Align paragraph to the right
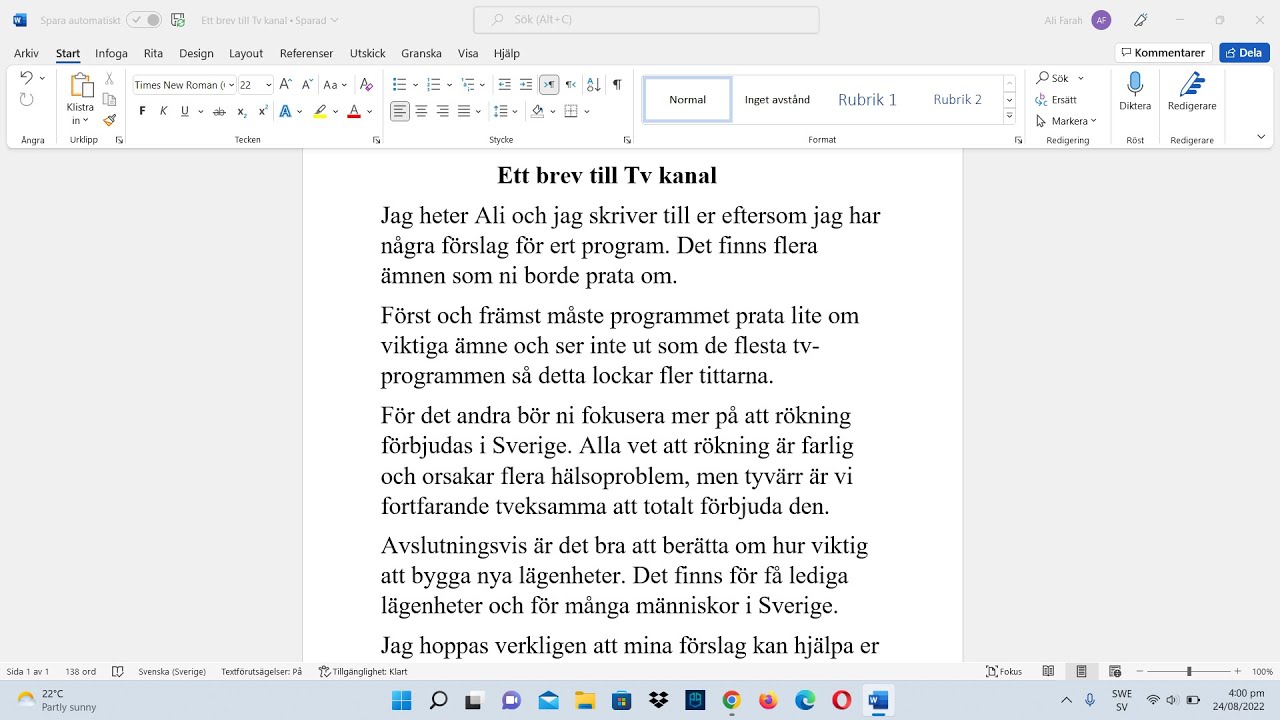The height and width of the screenshot is (720, 1280). point(442,111)
